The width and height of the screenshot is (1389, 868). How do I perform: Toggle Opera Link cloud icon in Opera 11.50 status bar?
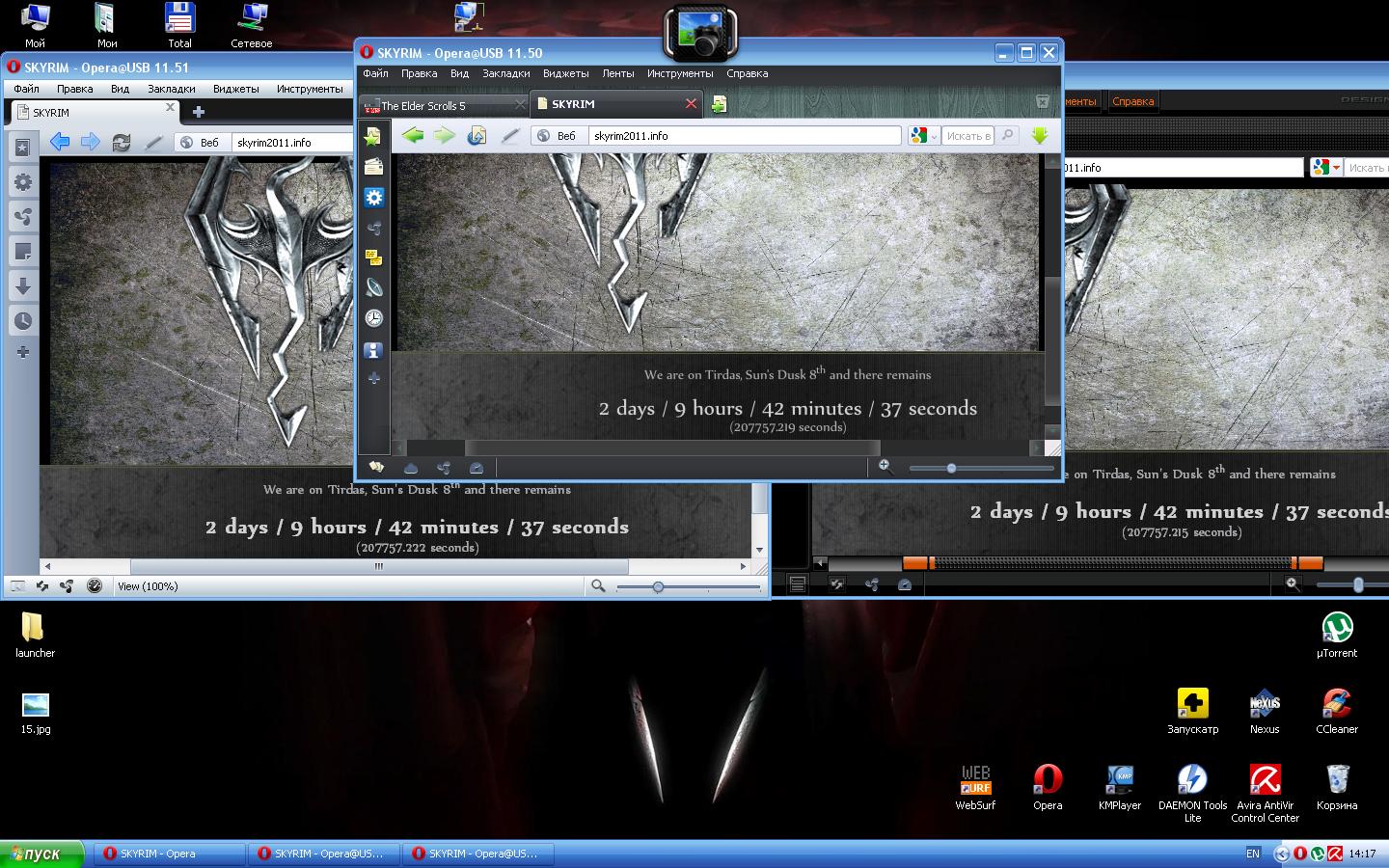(410, 468)
